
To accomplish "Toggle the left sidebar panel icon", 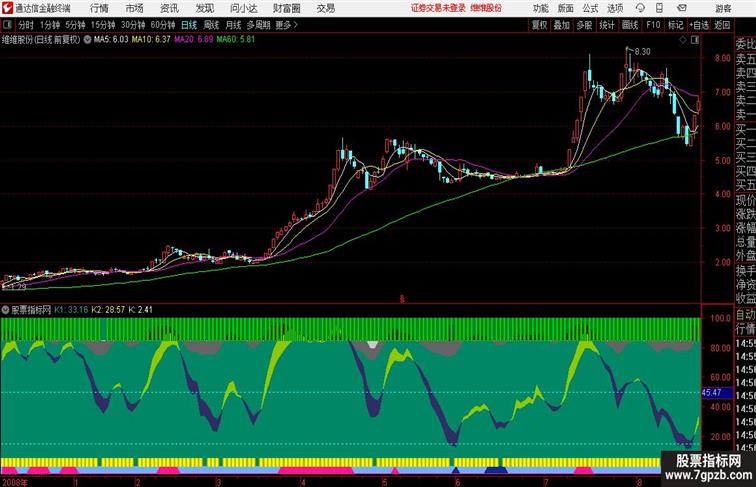I will point(7,25).
